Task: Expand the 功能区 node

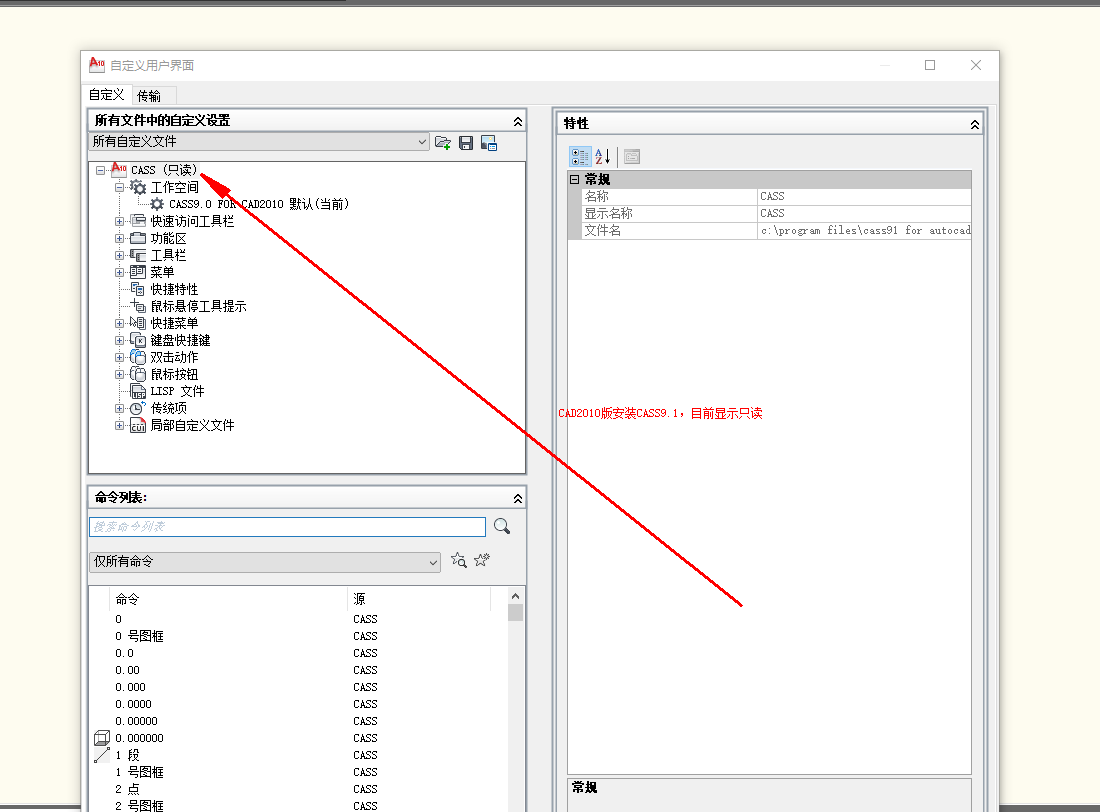Action: coord(119,239)
